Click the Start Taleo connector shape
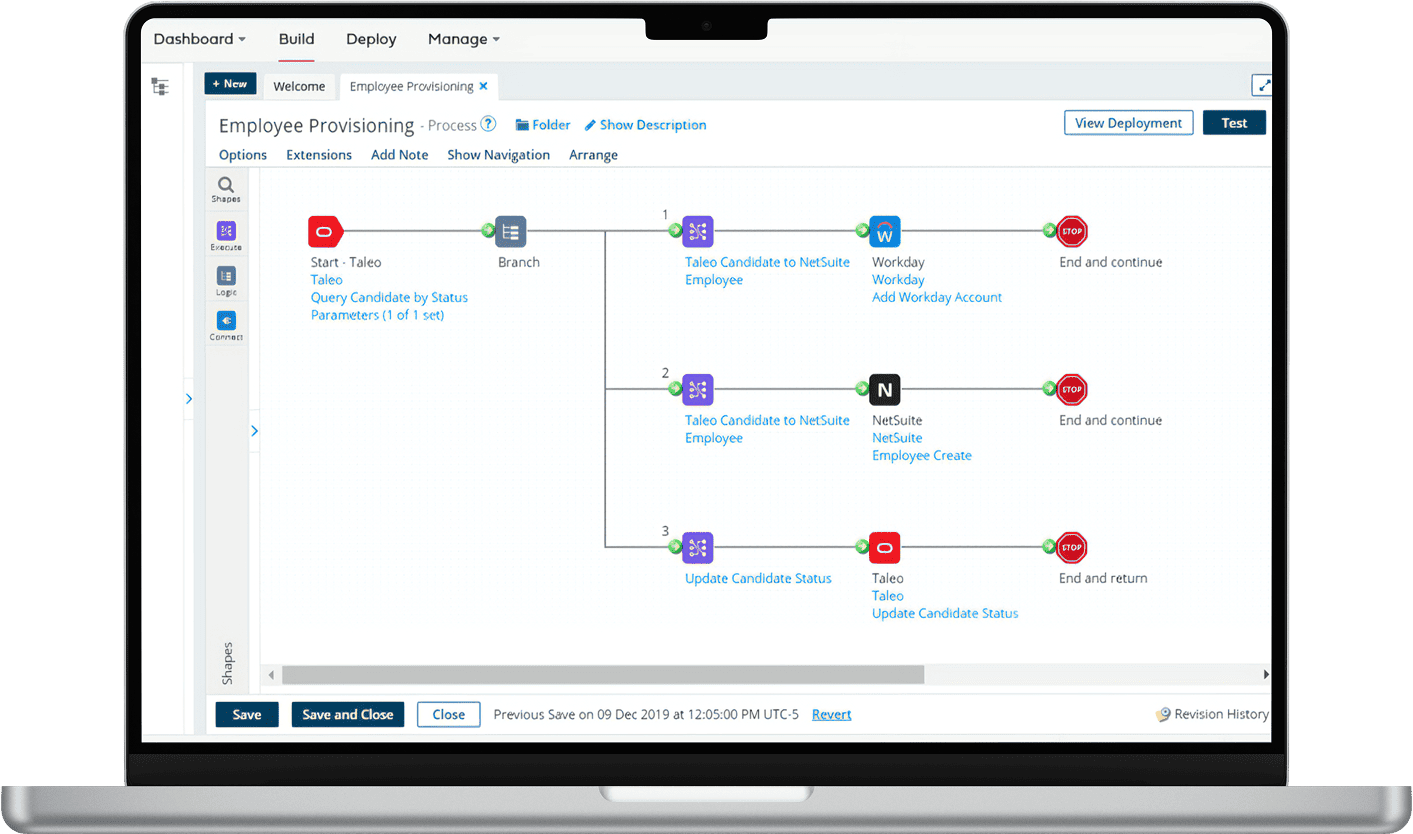Screen dimensions: 1413x834 325,232
